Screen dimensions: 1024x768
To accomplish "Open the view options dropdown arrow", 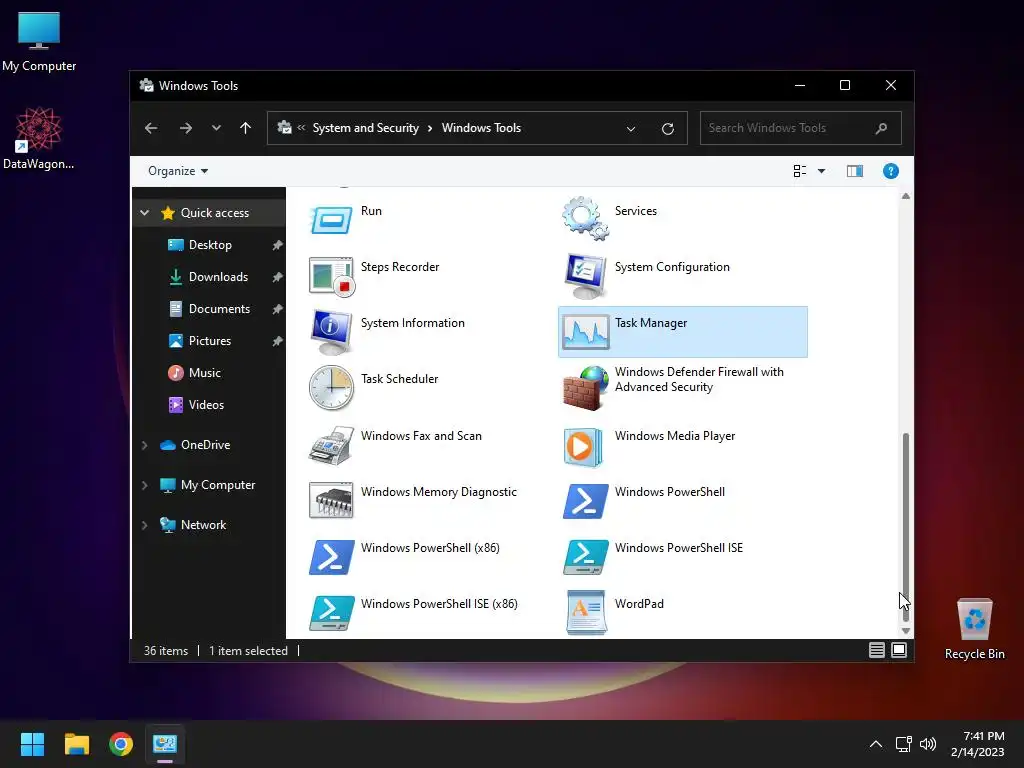I will tap(822, 171).
